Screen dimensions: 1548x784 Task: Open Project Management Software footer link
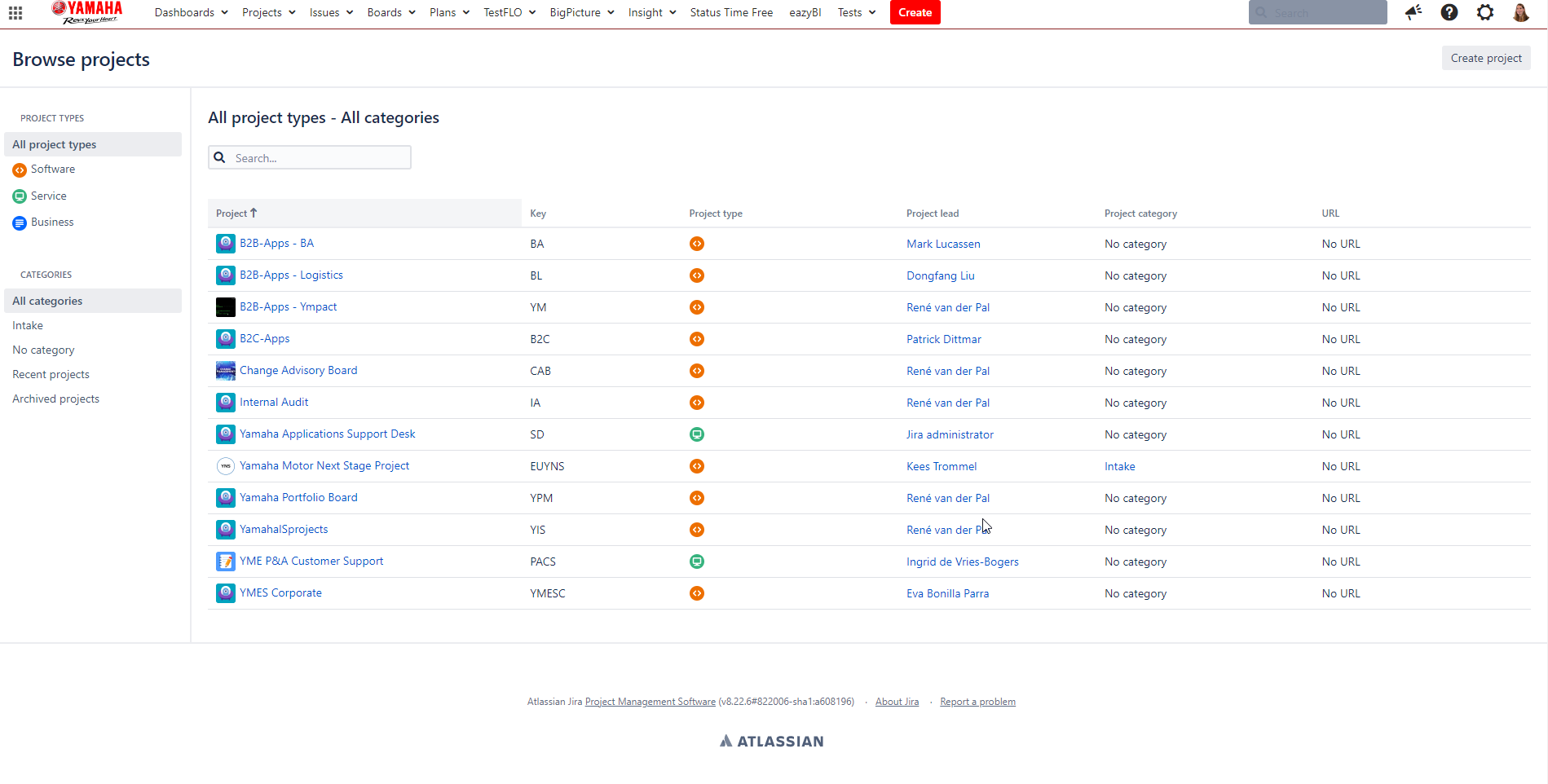click(x=650, y=702)
